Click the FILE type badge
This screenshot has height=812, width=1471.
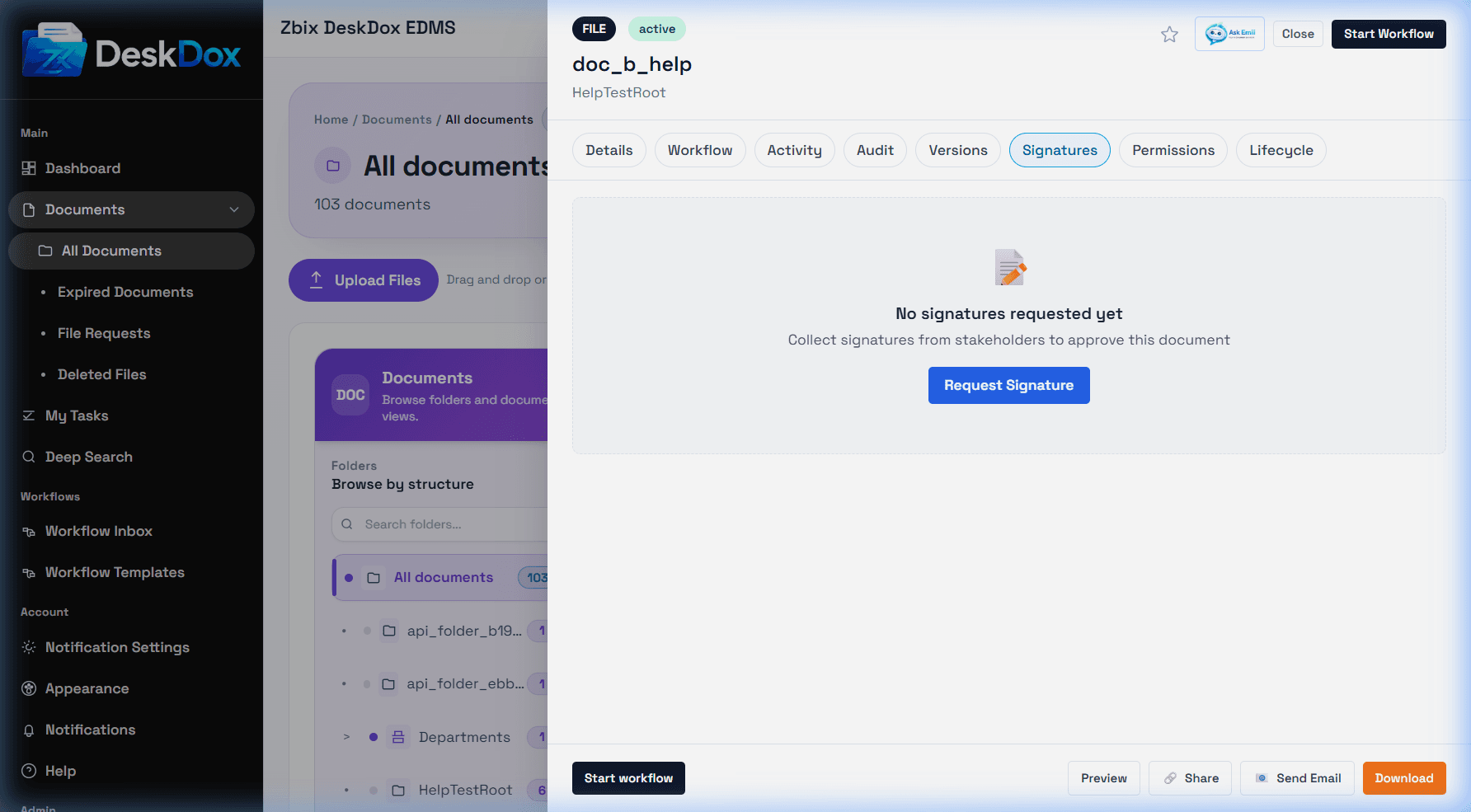tap(594, 29)
